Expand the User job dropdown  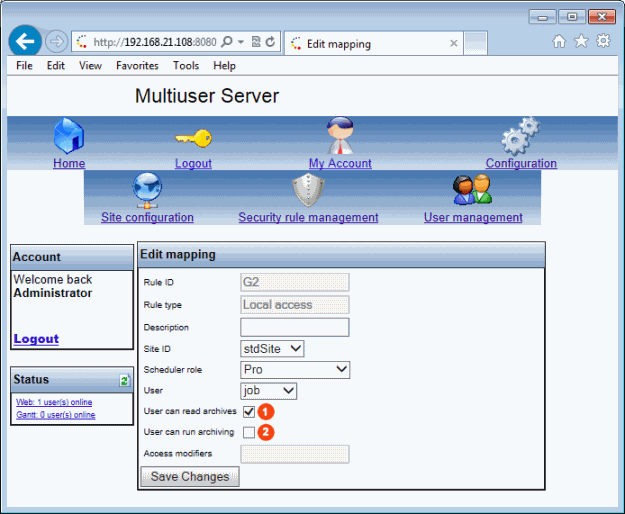(x=269, y=391)
